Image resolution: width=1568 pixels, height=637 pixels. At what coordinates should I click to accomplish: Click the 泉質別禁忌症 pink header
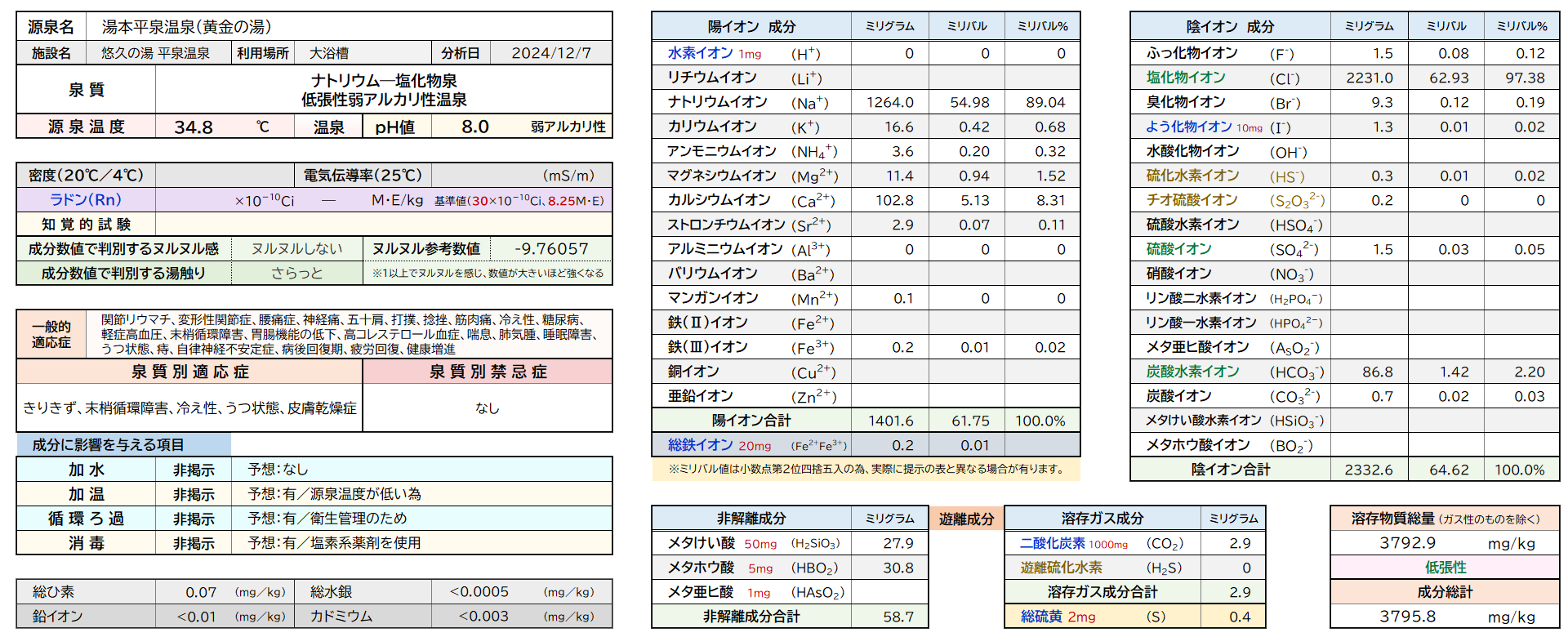point(488,372)
